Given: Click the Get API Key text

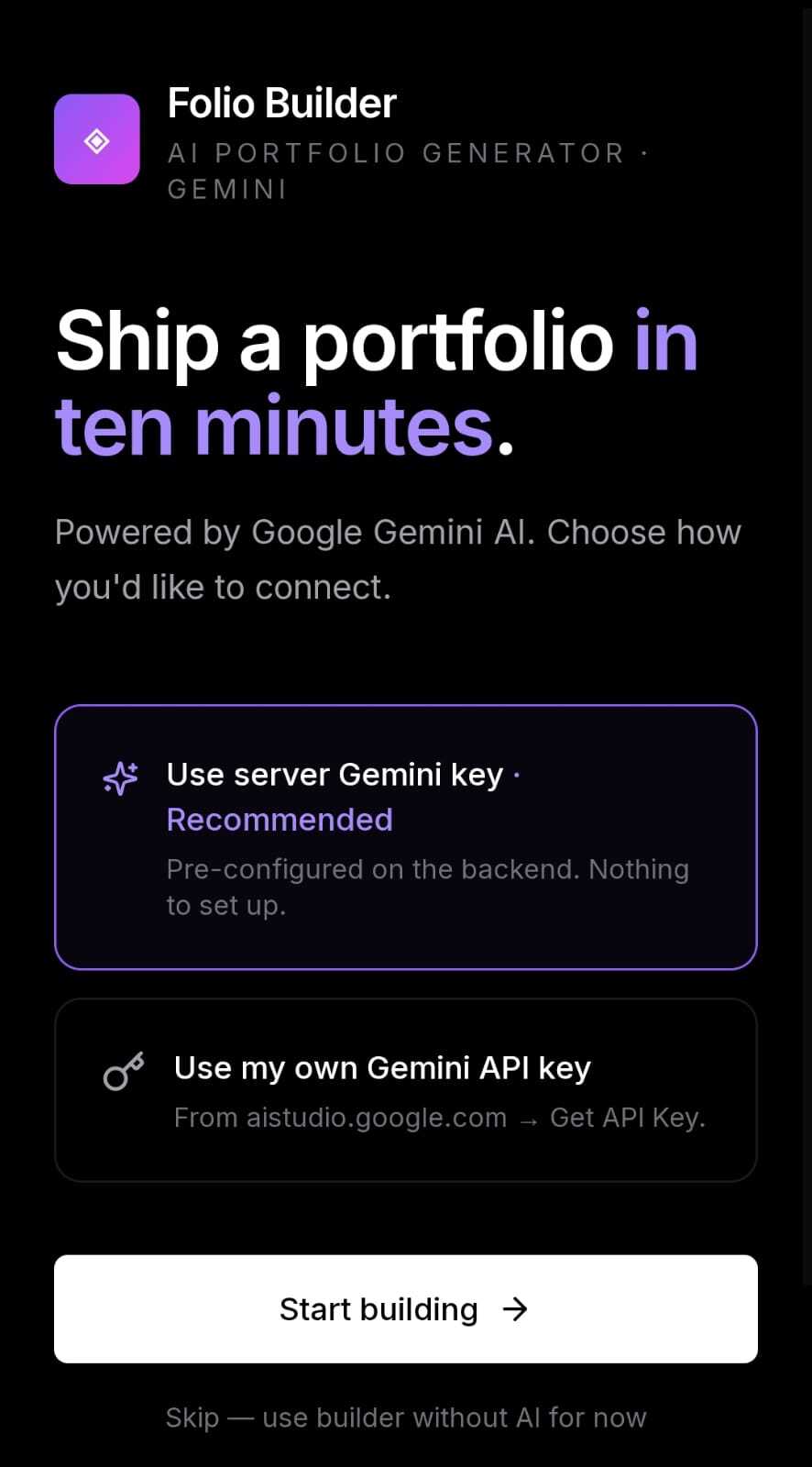Looking at the screenshot, I should (628, 1118).
